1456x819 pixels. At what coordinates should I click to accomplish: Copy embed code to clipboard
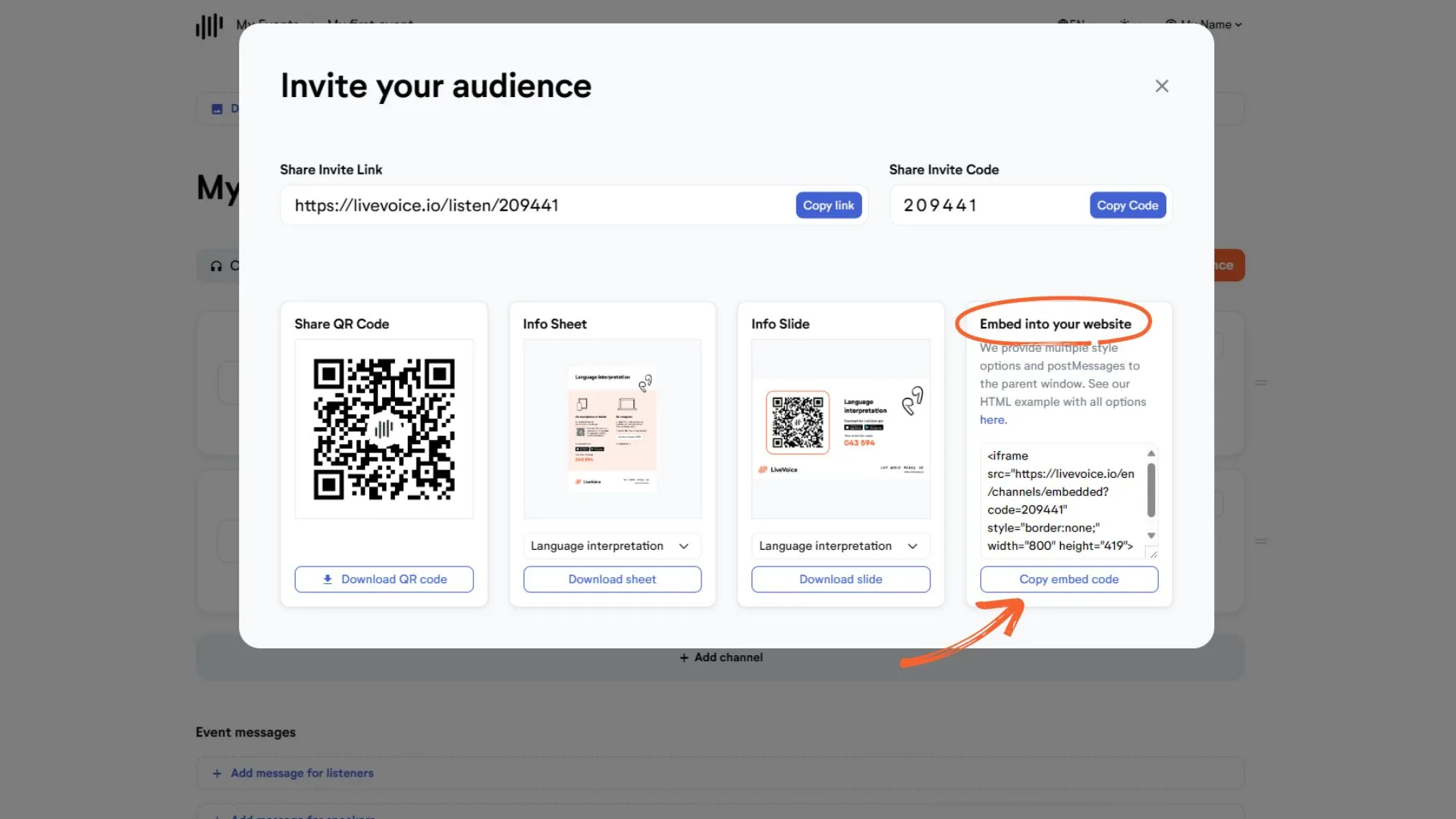coord(1068,579)
